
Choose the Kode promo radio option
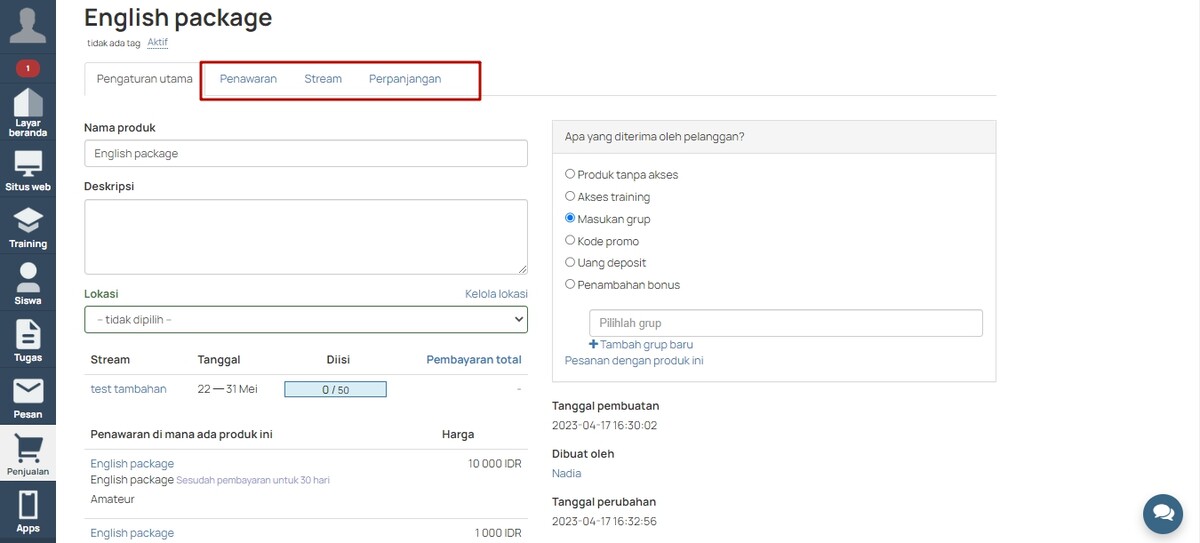[x=570, y=240]
